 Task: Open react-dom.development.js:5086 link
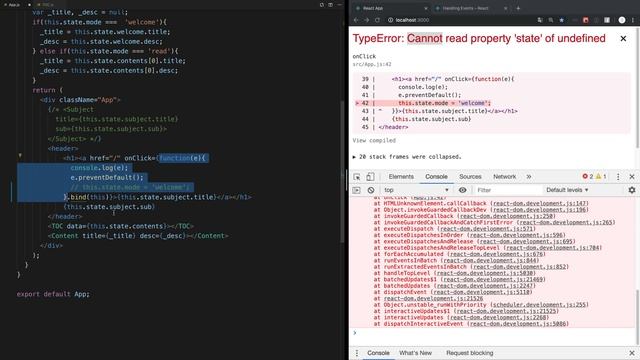(x=518, y=324)
